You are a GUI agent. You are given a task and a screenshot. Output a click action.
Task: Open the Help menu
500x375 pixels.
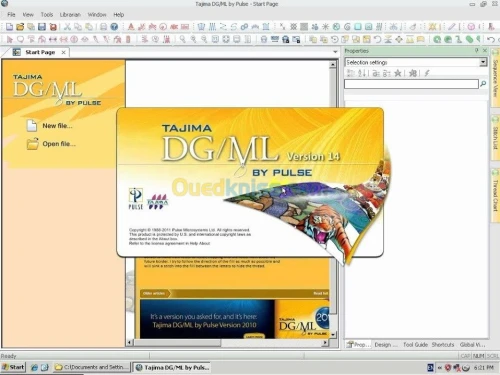pos(119,15)
